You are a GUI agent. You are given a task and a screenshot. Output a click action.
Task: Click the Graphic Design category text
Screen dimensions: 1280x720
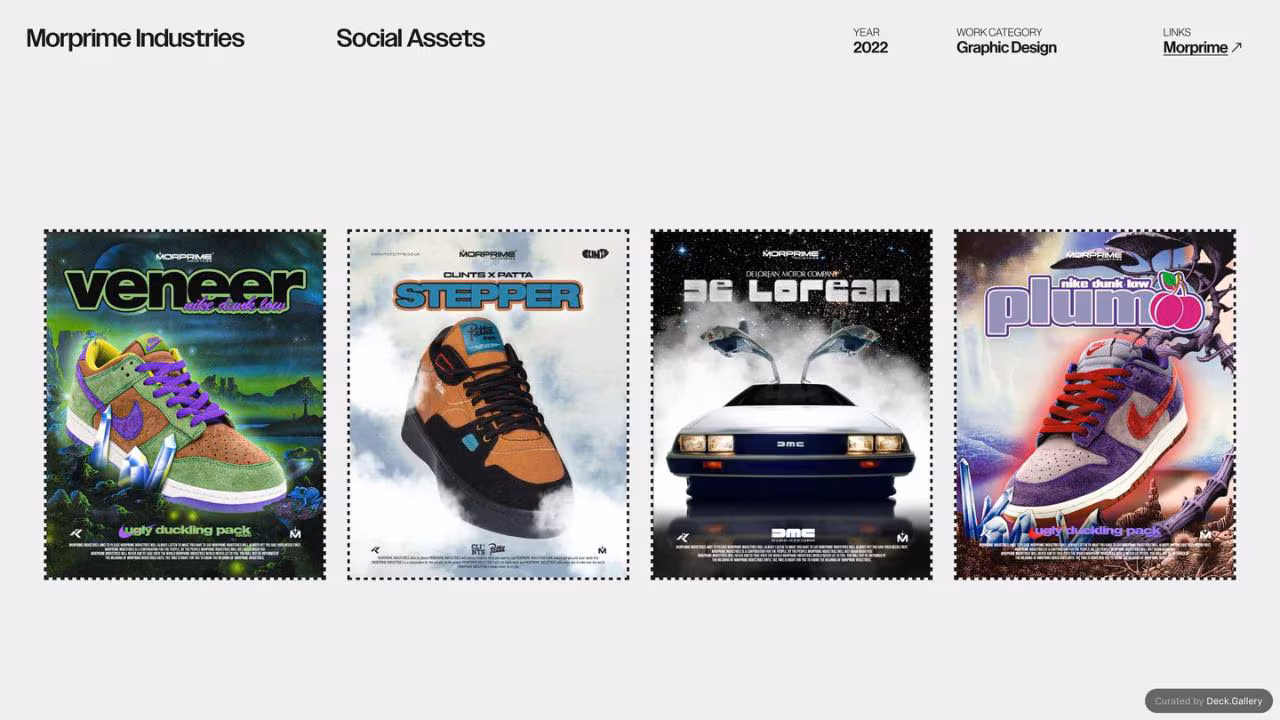click(1006, 48)
